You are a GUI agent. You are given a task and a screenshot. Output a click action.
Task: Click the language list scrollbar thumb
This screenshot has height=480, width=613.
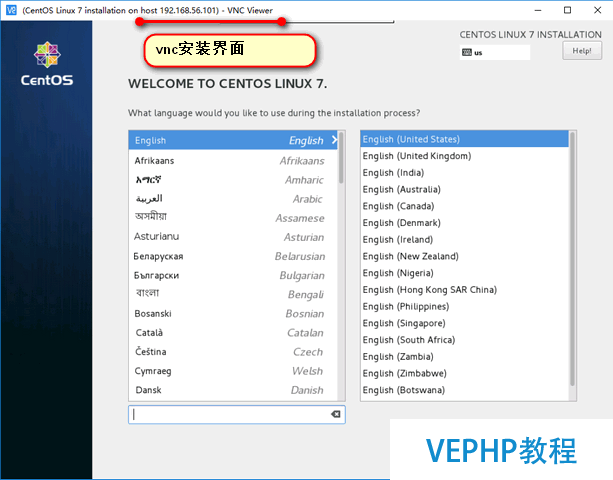341,158
